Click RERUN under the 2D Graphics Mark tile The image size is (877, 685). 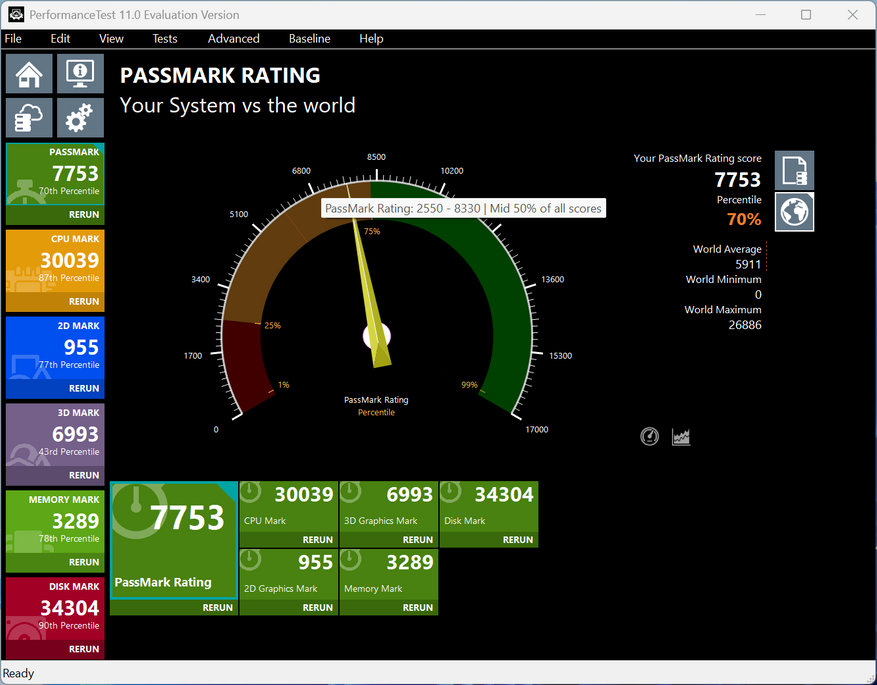pos(318,607)
